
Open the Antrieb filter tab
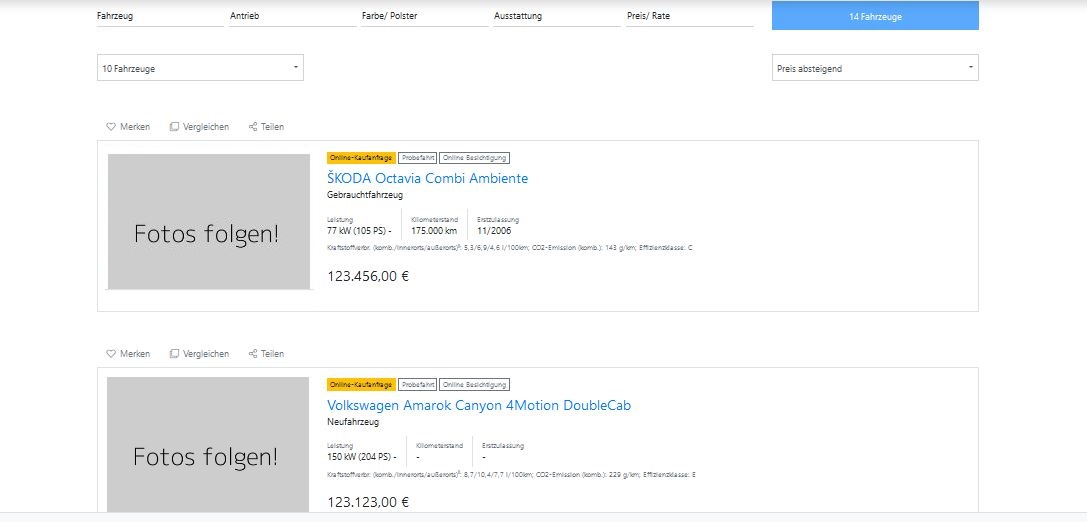click(x=293, y=16)
